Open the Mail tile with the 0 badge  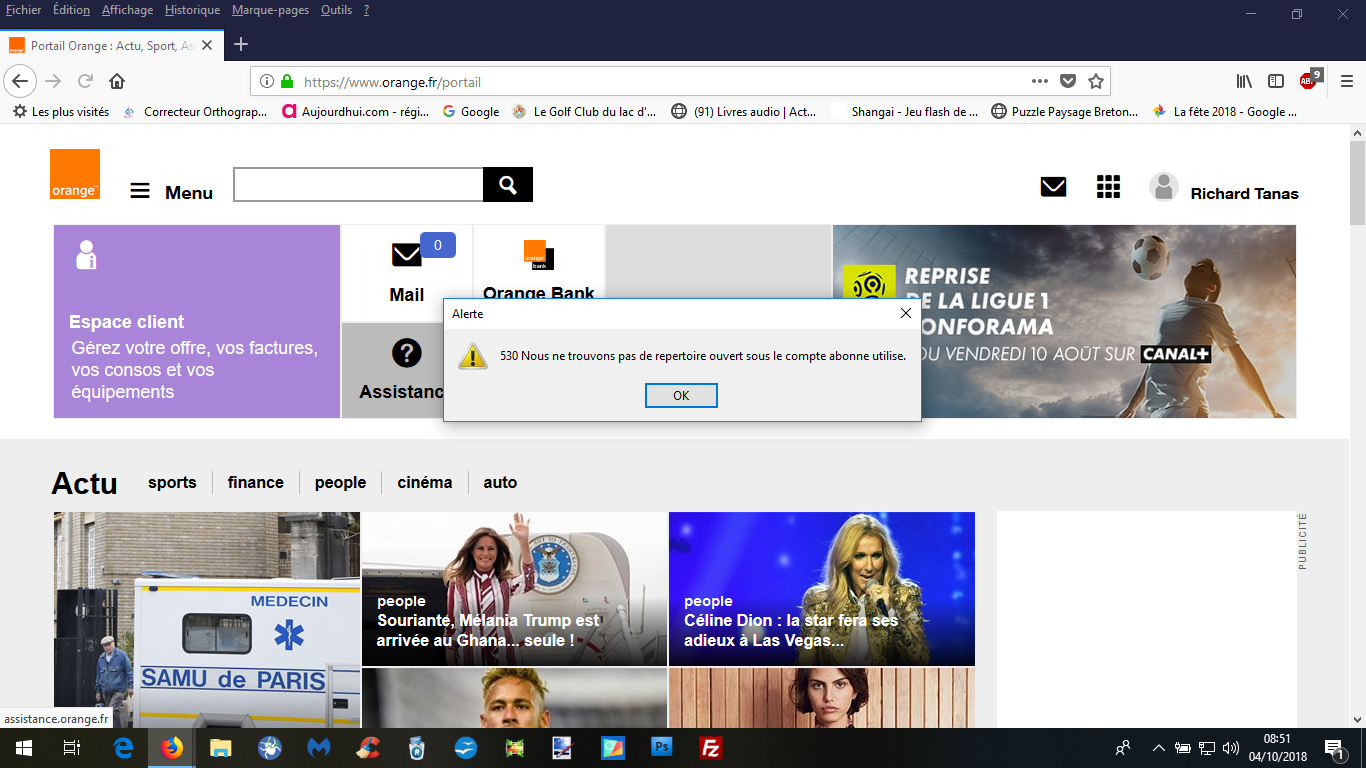point(407,273)
